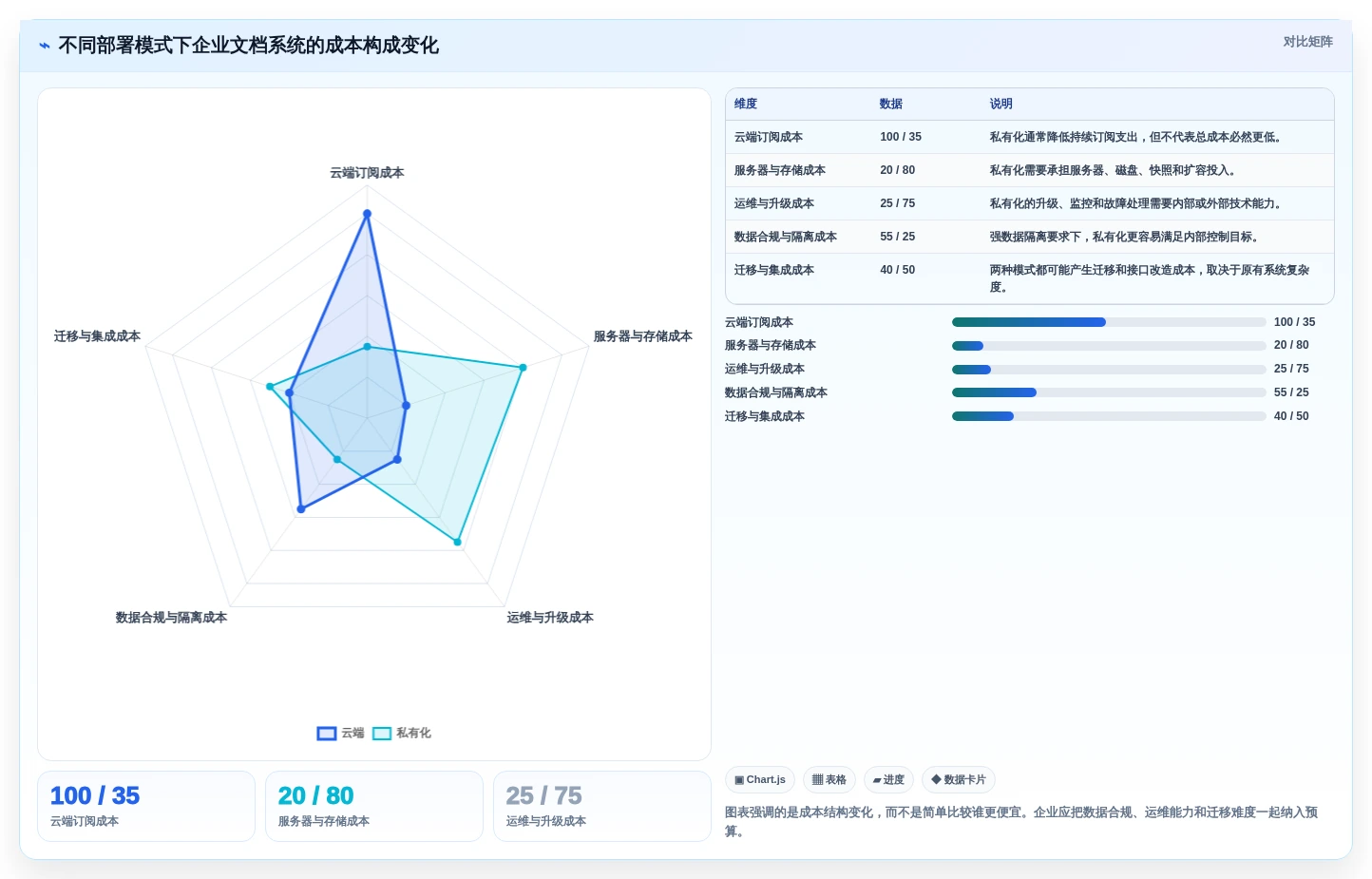Viewport: 1372px width, 879px height.
Task: Select the 进度 tag chip
Action: pos(888,780)
